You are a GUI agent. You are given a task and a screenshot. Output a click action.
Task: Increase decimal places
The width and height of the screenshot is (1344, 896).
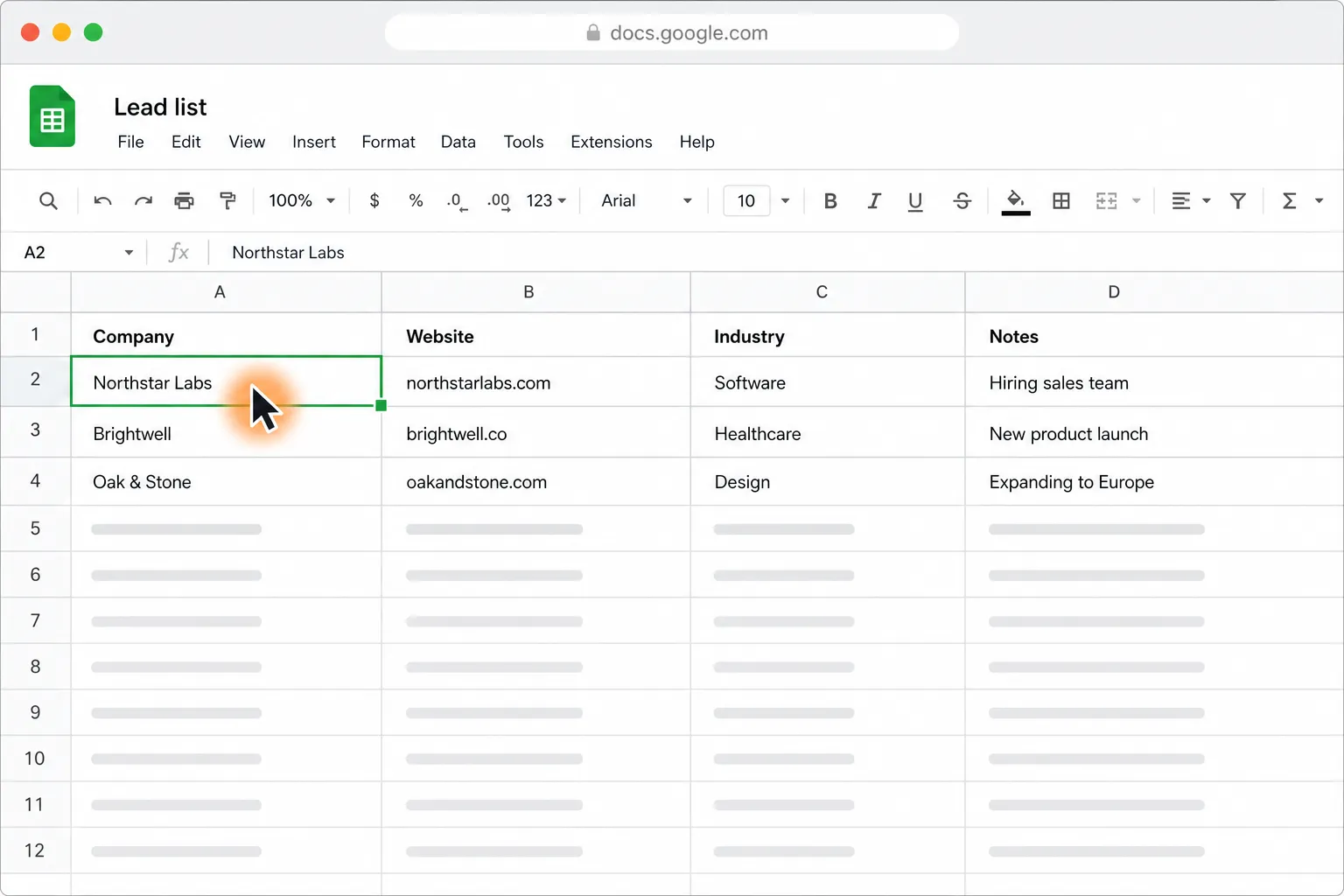499,201
